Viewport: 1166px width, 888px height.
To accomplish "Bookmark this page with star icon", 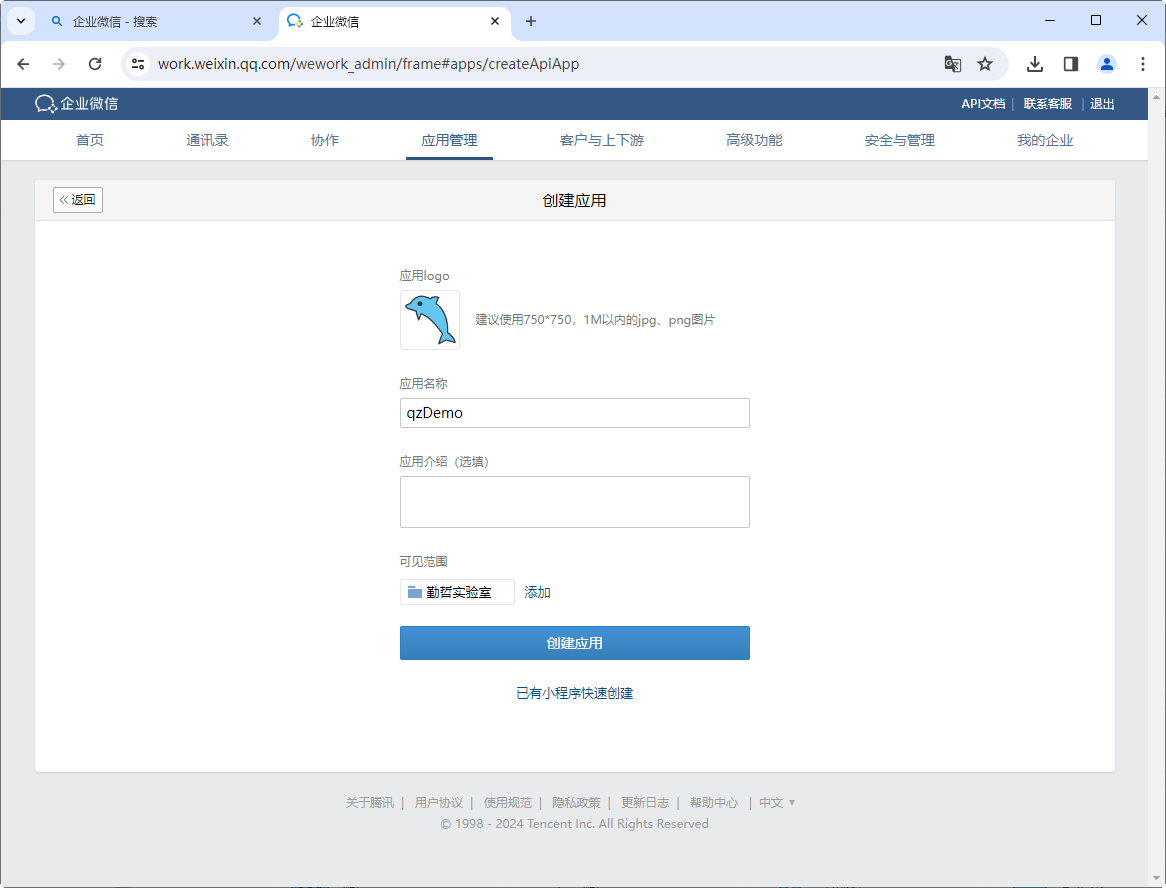I will (x=985, y=64).
